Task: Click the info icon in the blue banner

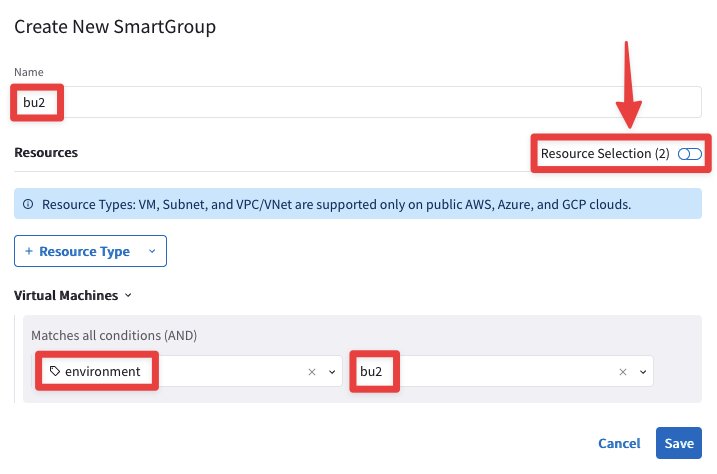Action: pos(28,204)
